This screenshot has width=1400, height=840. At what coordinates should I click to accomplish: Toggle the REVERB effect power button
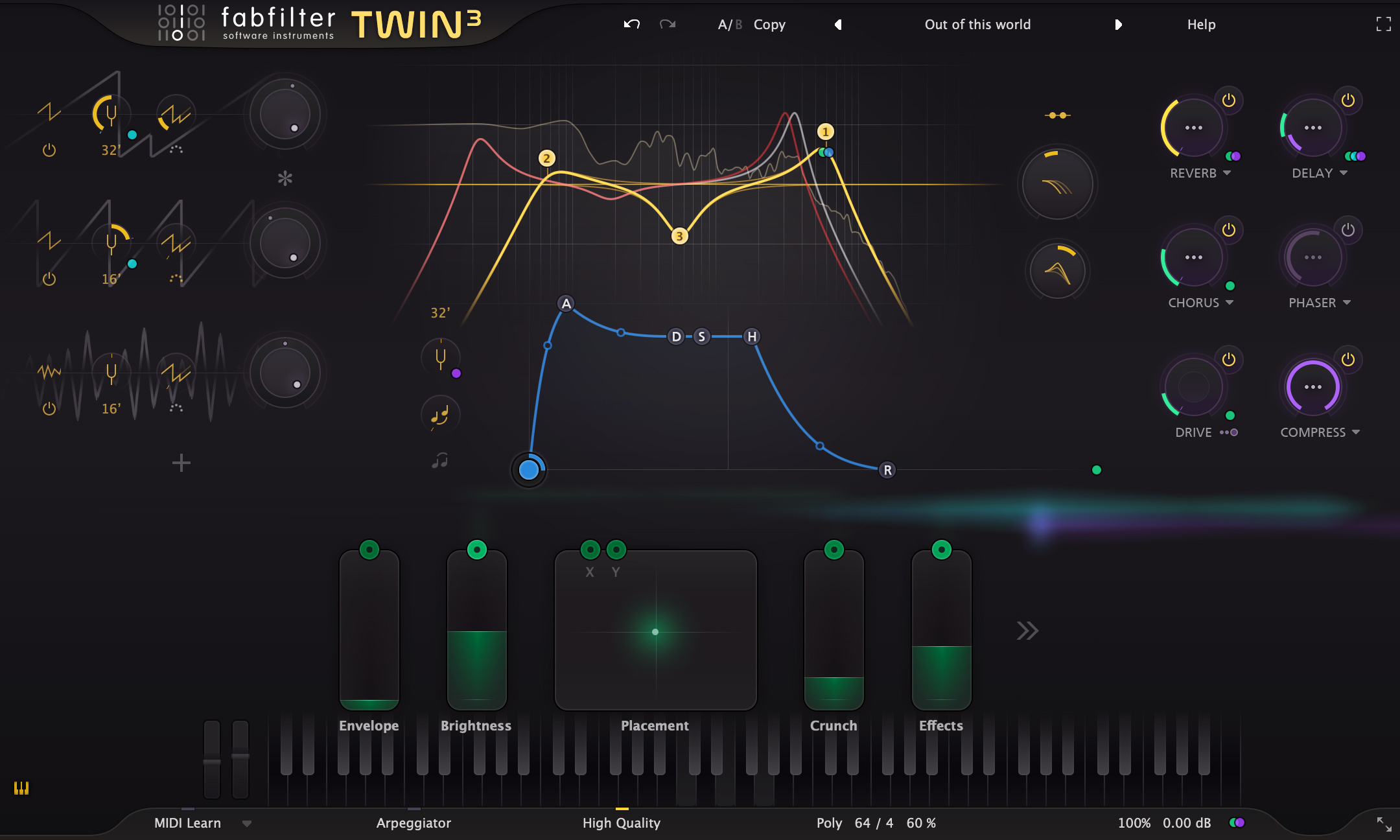[1228, 99]
